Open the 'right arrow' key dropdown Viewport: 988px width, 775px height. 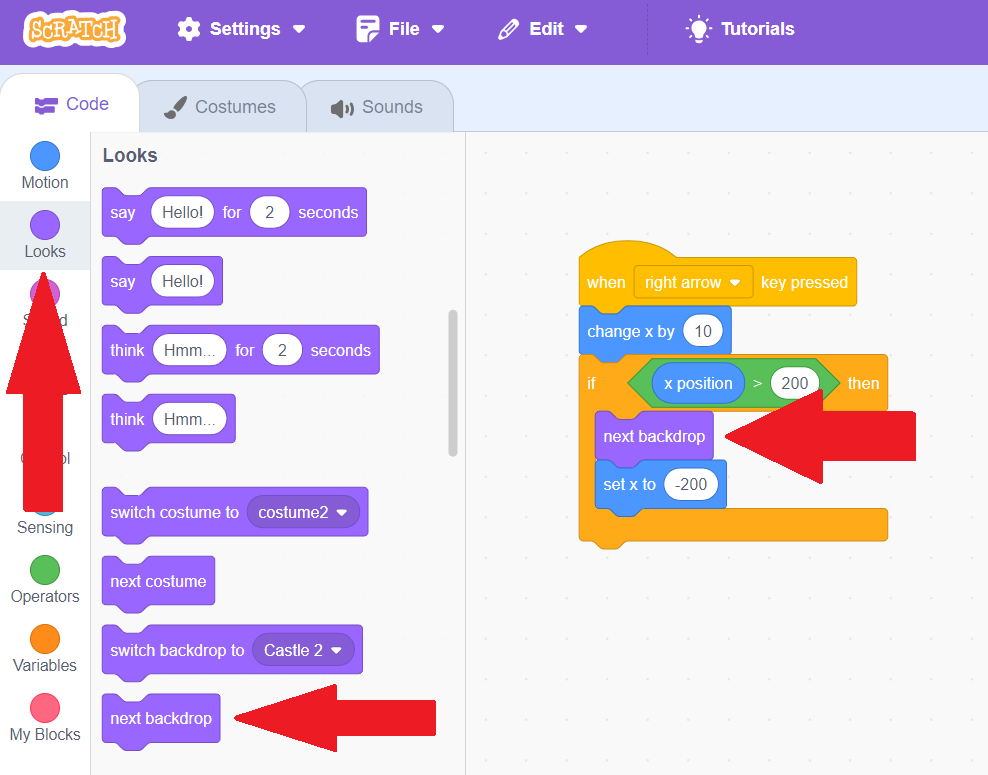[x=693, y=282]
